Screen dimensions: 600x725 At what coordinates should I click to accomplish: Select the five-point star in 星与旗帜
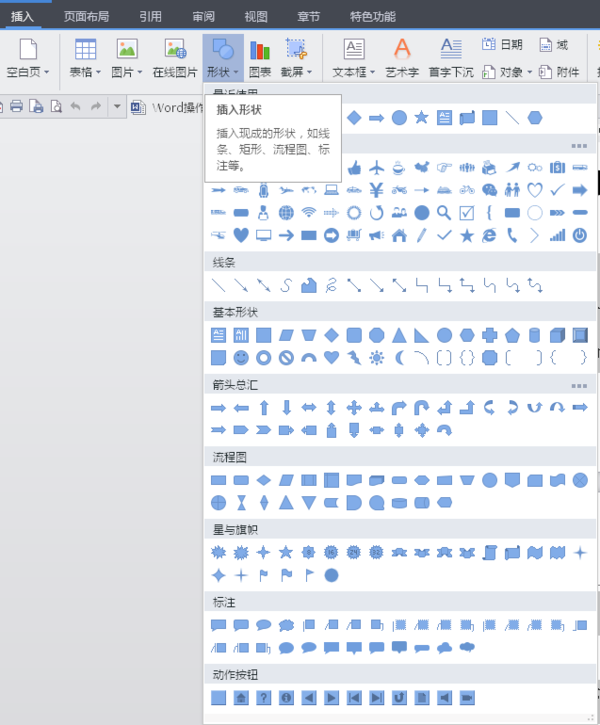(x=286, y=552)
